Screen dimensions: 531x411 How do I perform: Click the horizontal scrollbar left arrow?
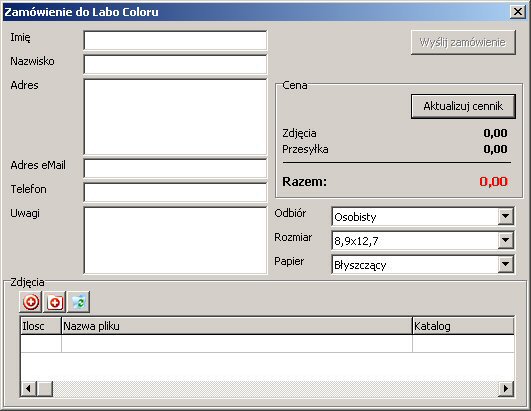click(28, 388)
